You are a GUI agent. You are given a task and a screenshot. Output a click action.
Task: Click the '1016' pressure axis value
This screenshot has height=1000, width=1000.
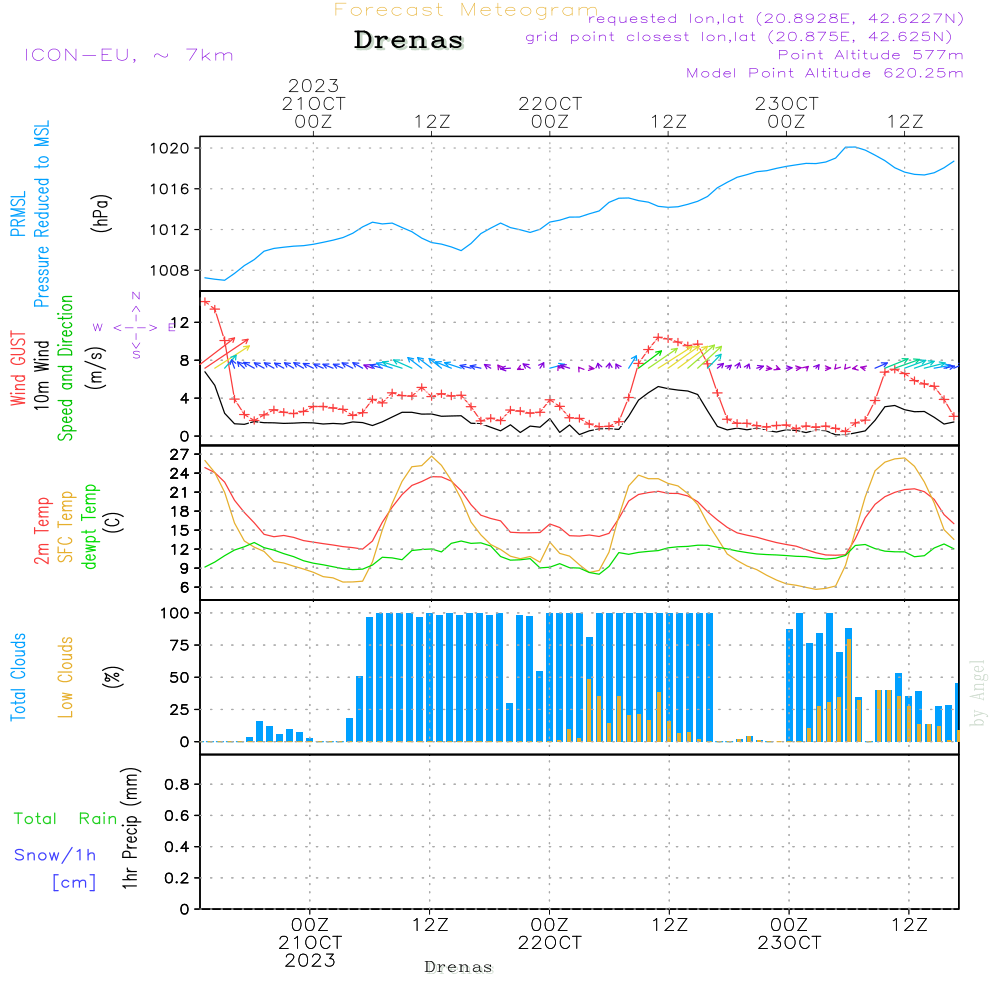click(x=170, y=189)
